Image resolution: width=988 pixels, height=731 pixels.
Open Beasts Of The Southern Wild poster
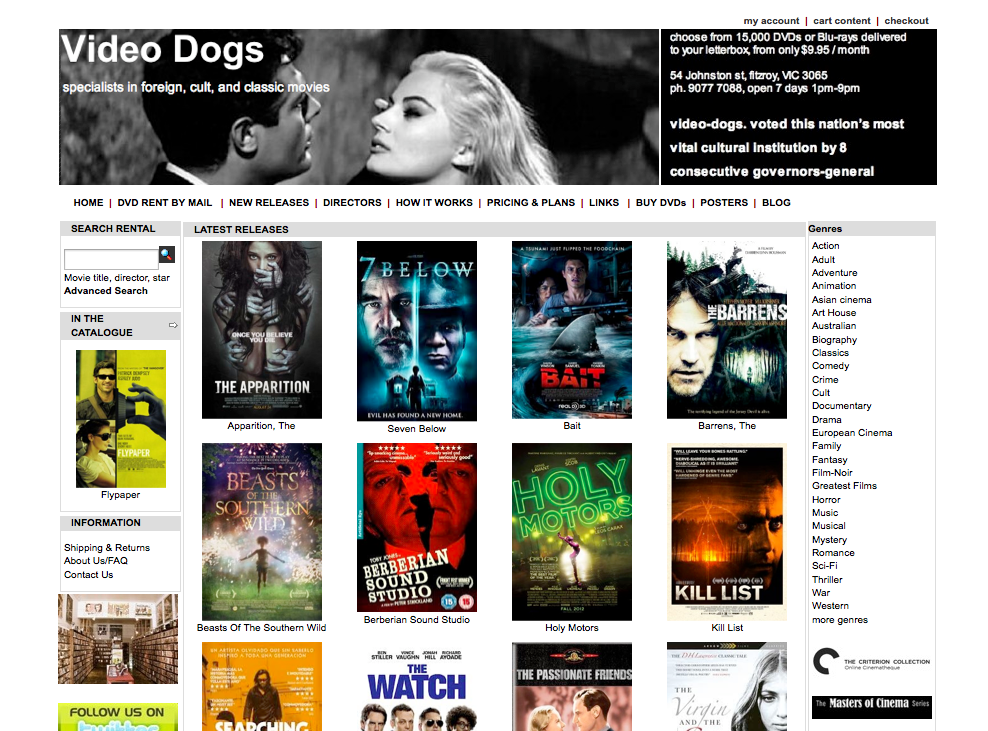tap(261, 532)
